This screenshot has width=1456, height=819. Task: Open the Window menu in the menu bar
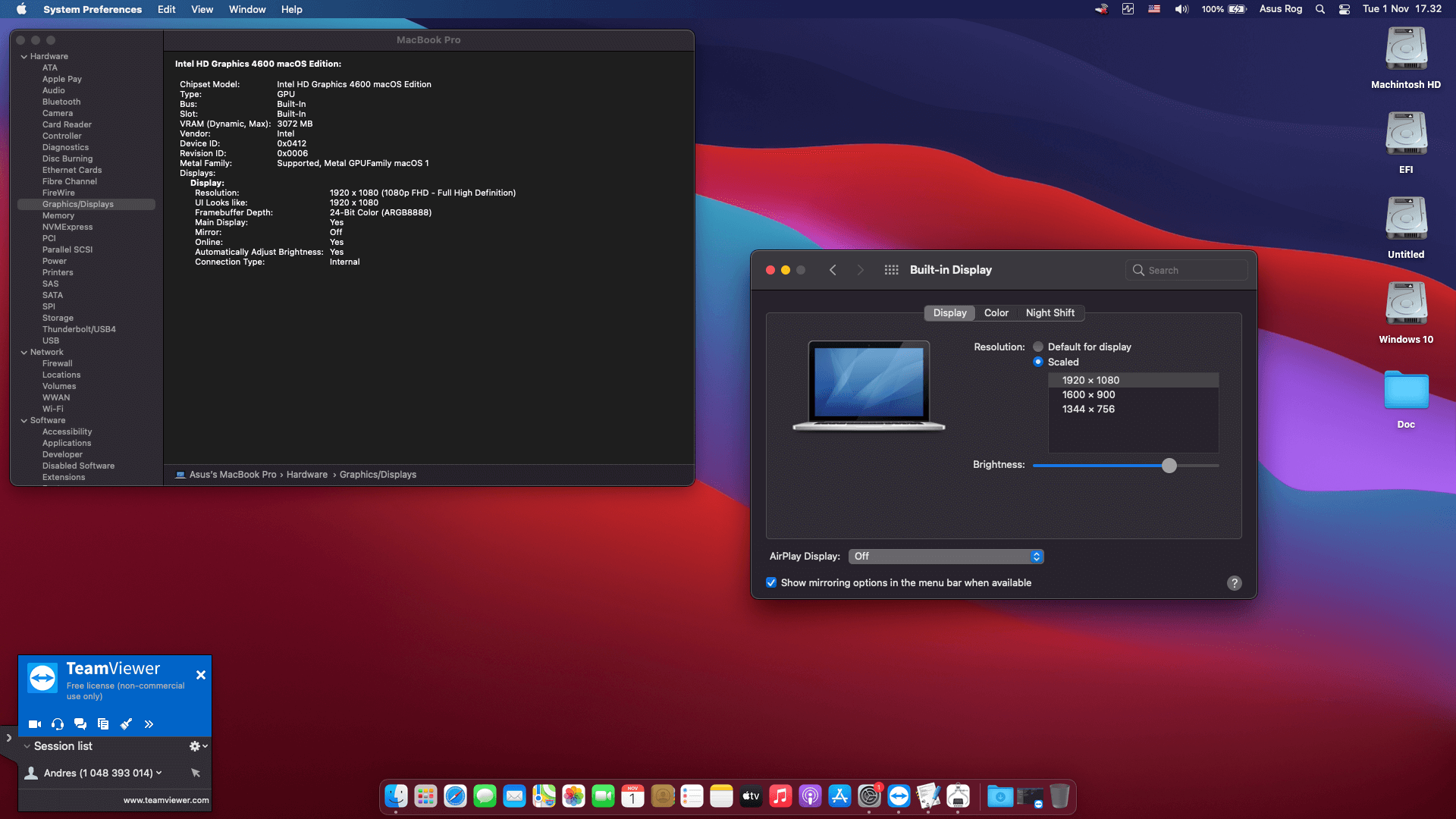(x=247, y=9)
